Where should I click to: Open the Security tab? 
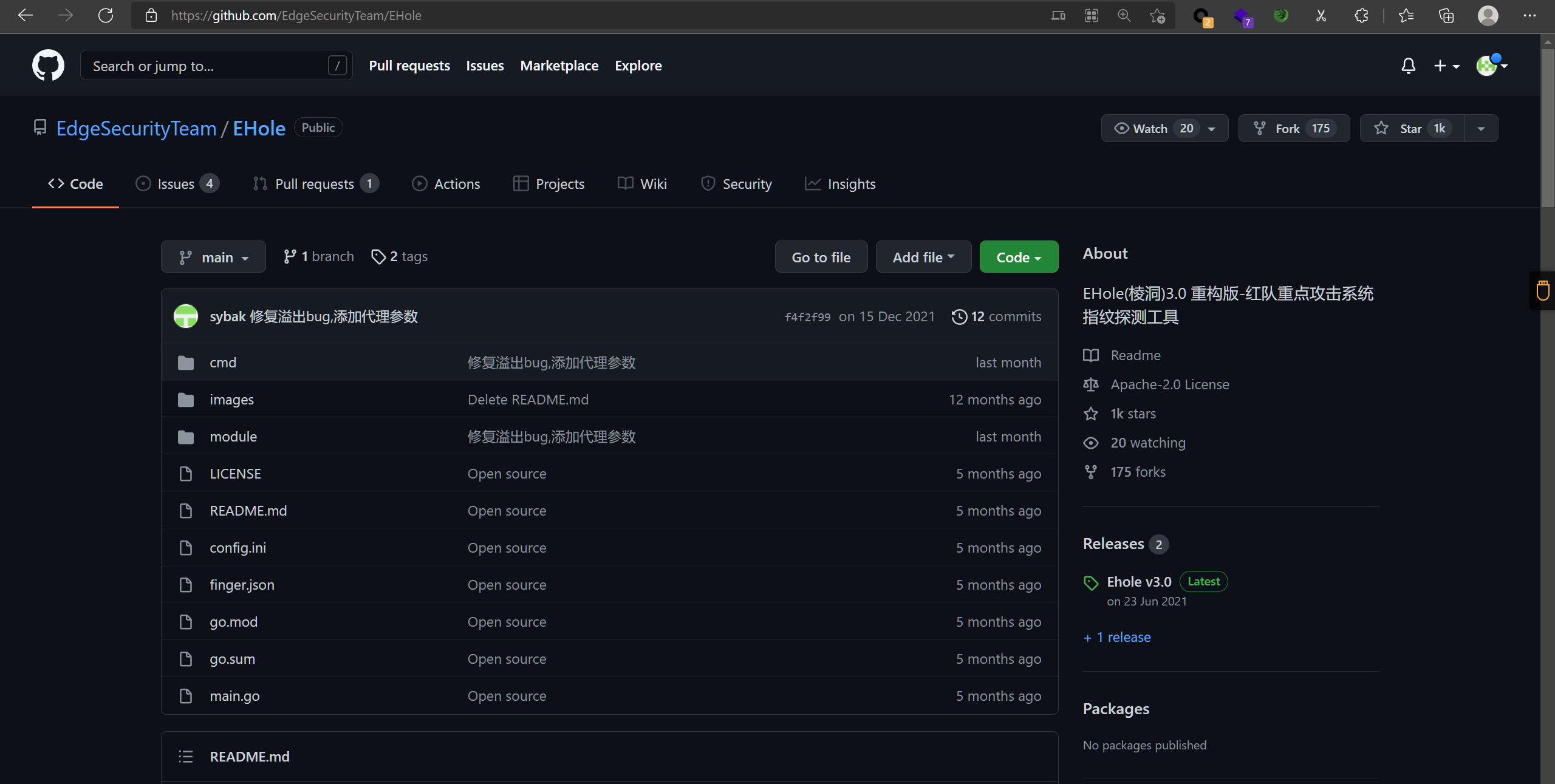click(x=736, y=183)
